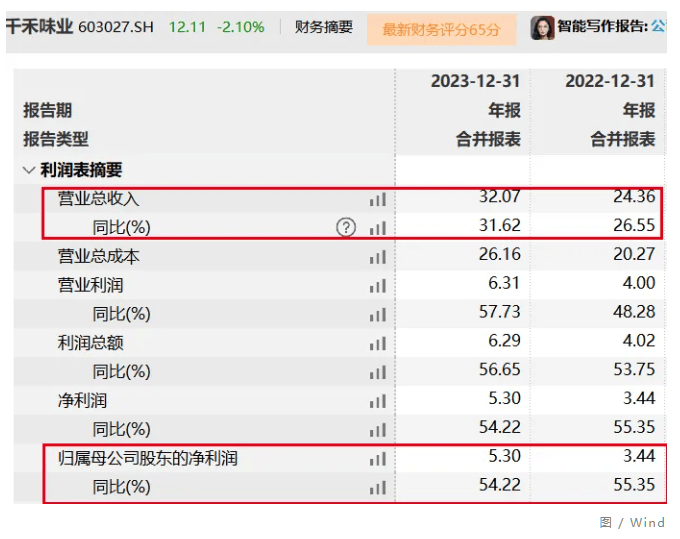Image resolution: width=680 pixels, height=539 pixels.
Task: Click the value 26.55
Action: [x=634, y=225]
